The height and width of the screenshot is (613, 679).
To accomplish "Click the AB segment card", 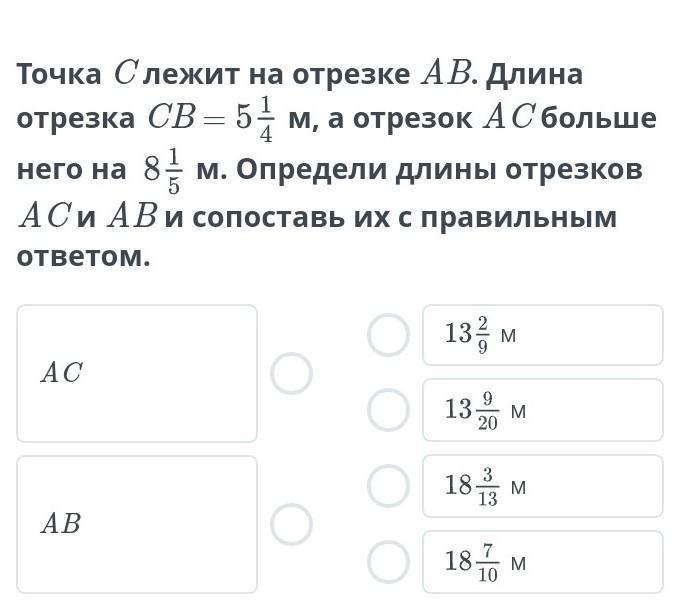I will (137, 524).
